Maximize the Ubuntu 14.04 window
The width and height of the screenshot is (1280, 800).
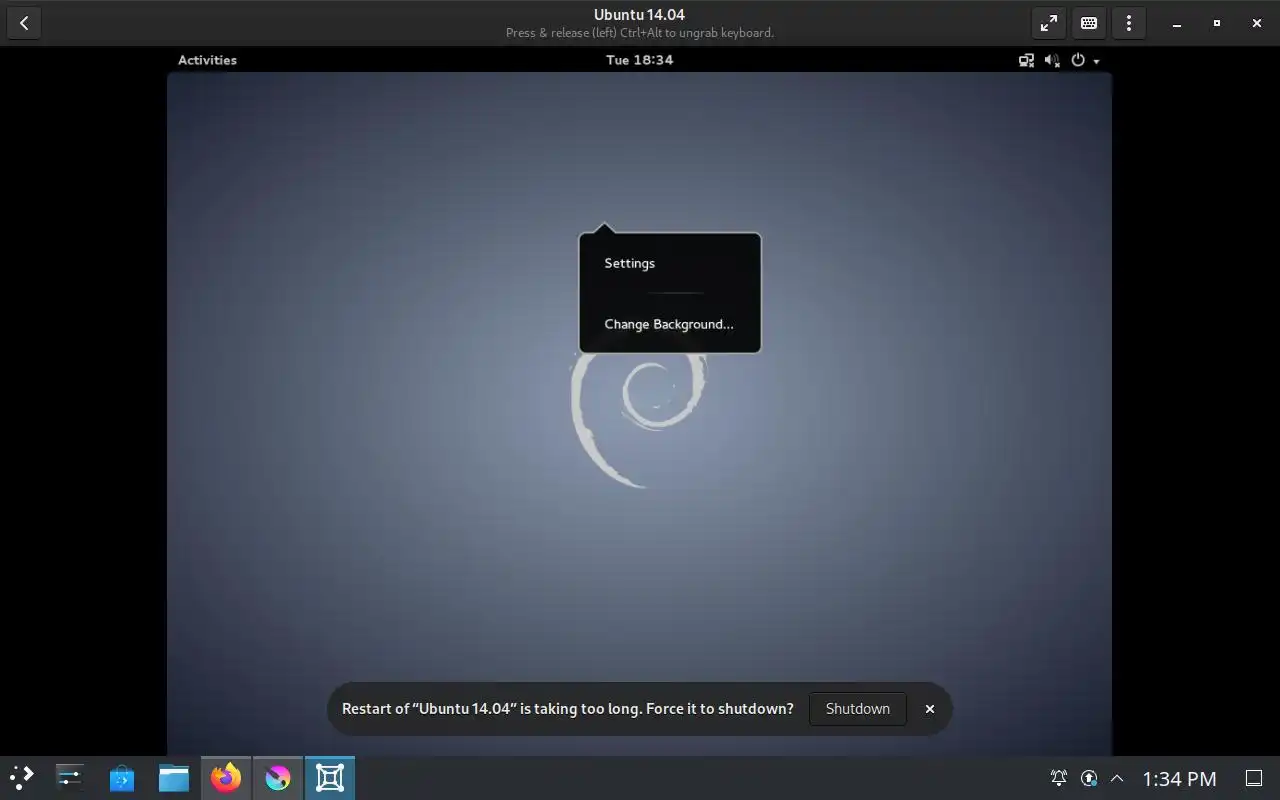tap(1216, 23)
